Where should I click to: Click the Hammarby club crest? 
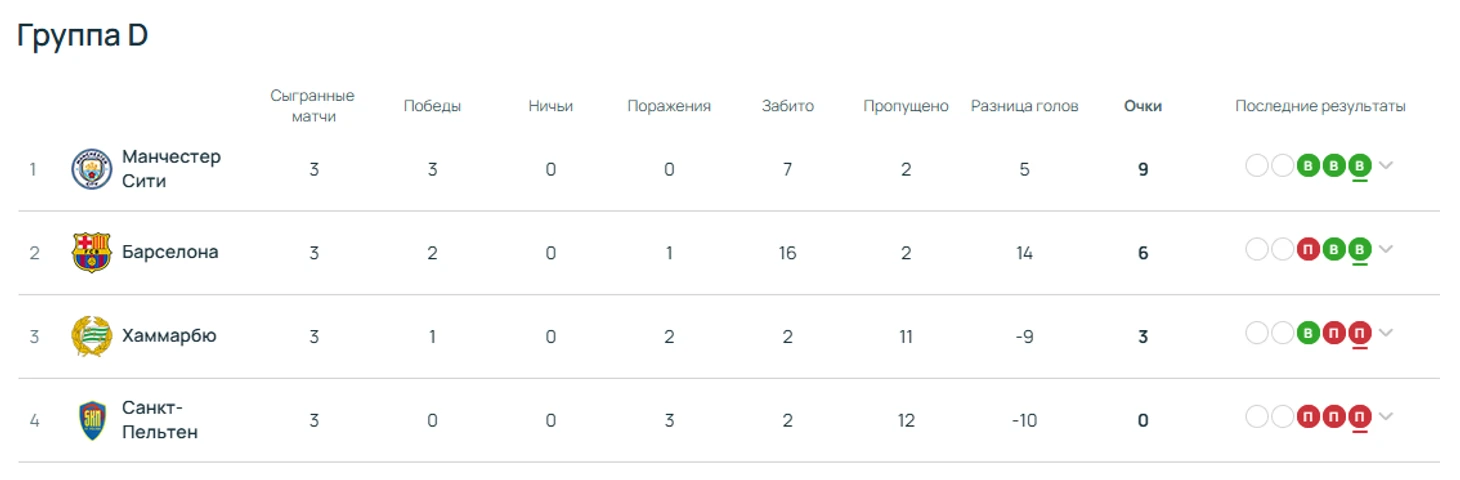point(92,336)
